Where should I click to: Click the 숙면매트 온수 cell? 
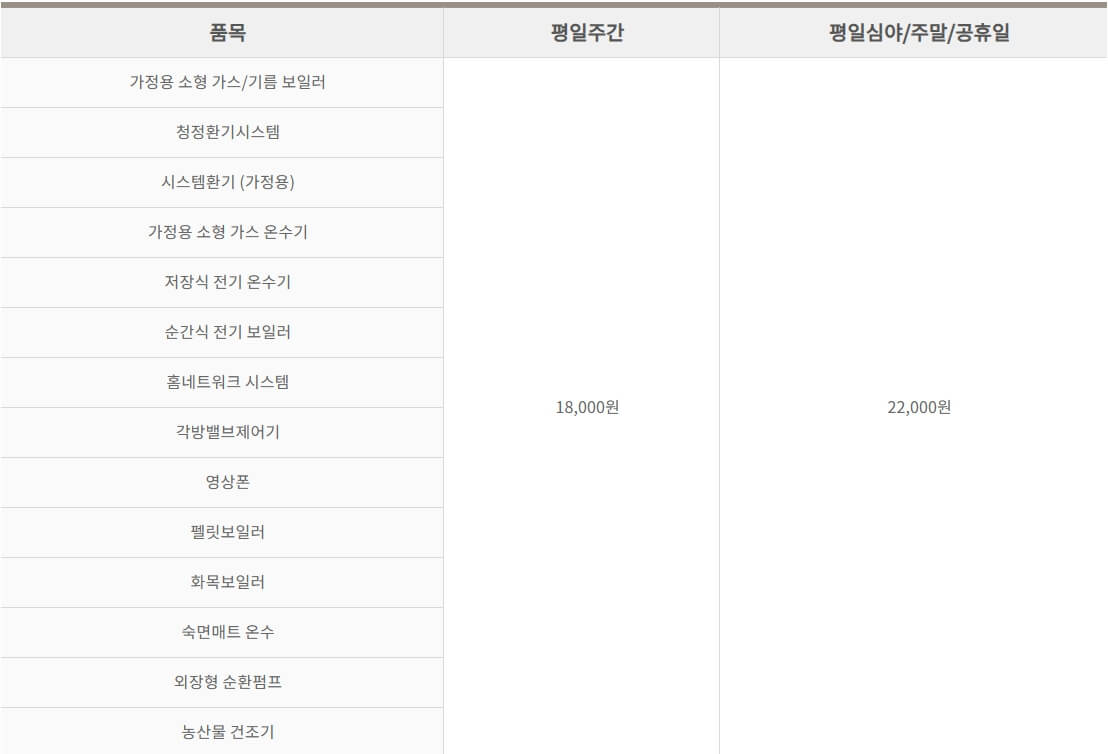pos(222,632)
